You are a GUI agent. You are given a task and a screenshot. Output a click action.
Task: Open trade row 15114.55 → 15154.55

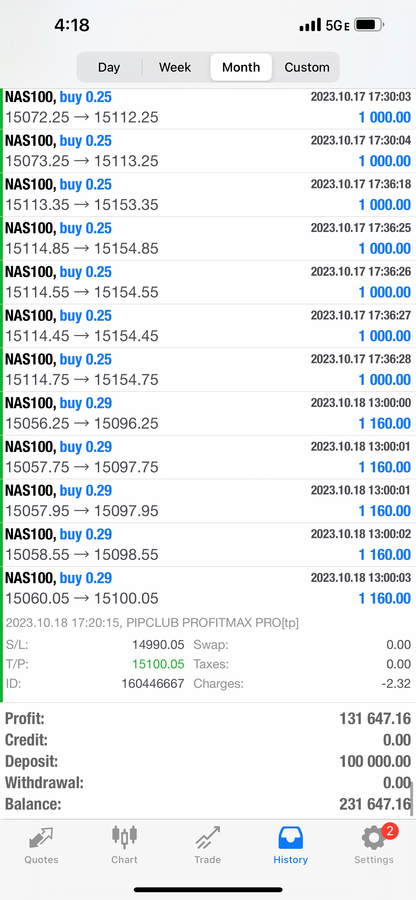point(209,282)
